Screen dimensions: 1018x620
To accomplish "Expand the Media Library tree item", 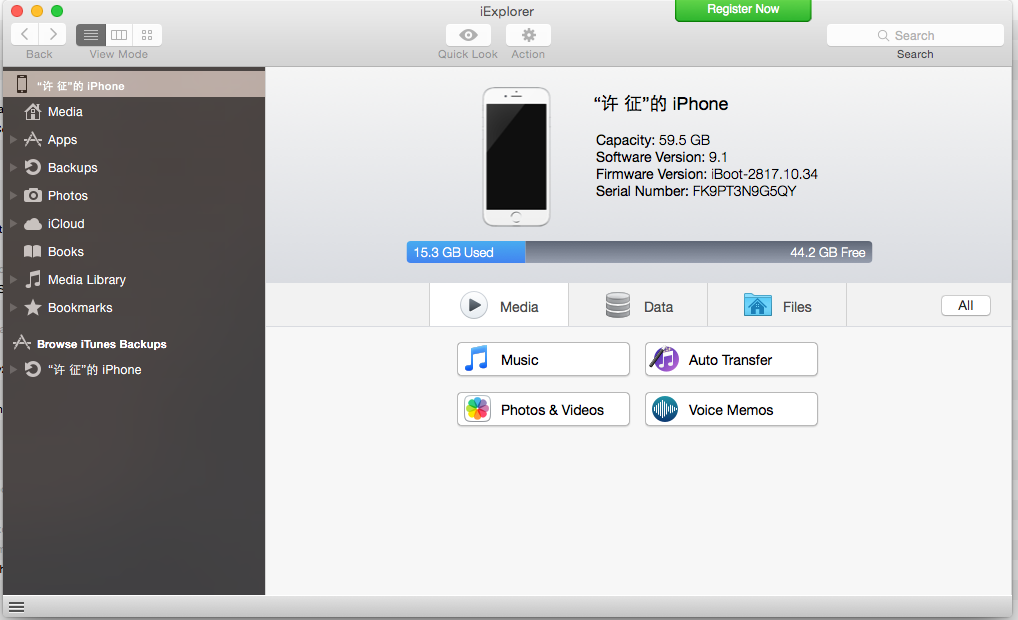I will point(13,280).
